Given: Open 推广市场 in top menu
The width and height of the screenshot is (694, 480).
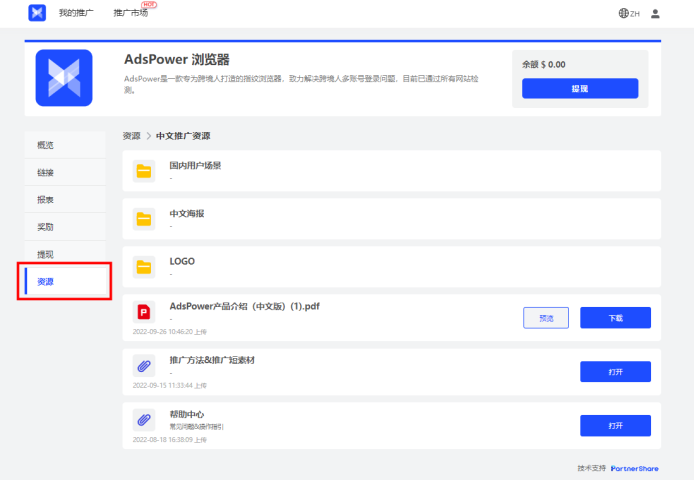Looking at the screenshot, I should click(131, 13).
